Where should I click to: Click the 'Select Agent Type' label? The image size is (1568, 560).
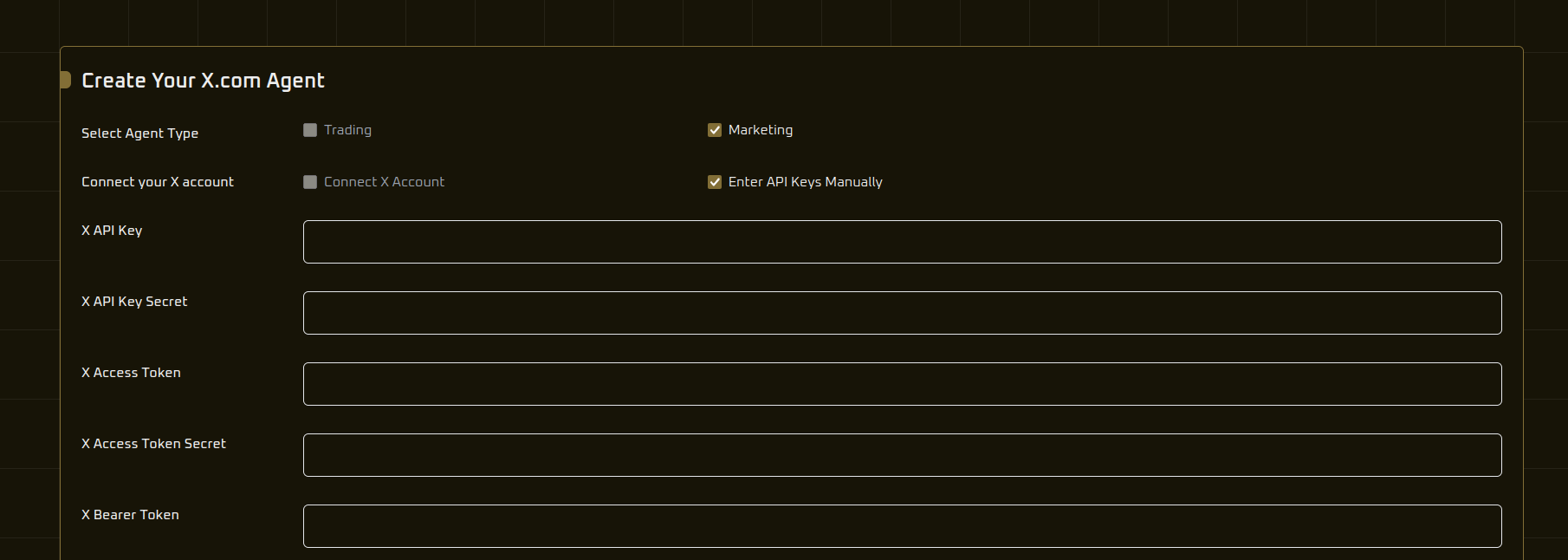139,133
